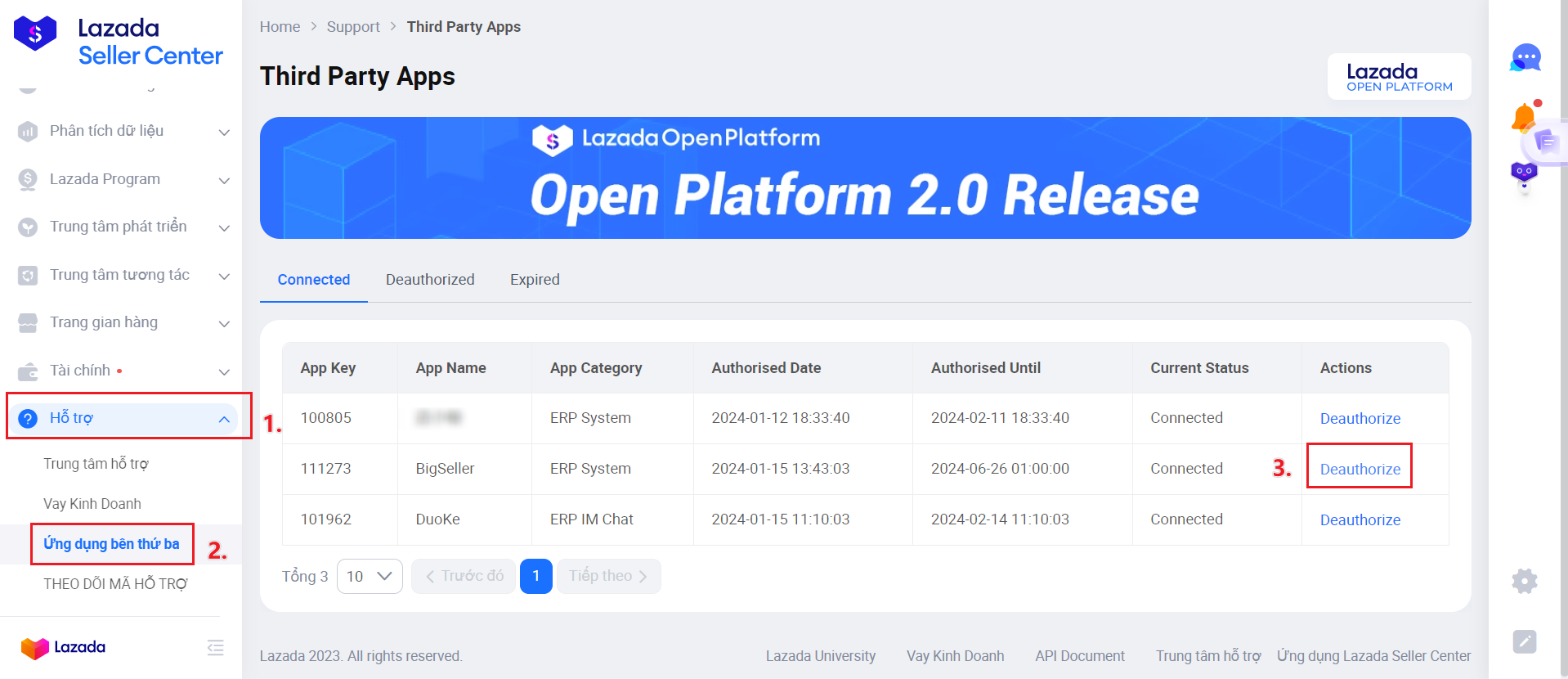Open Vay Kinh Doanh submenu item

[92, 504]
